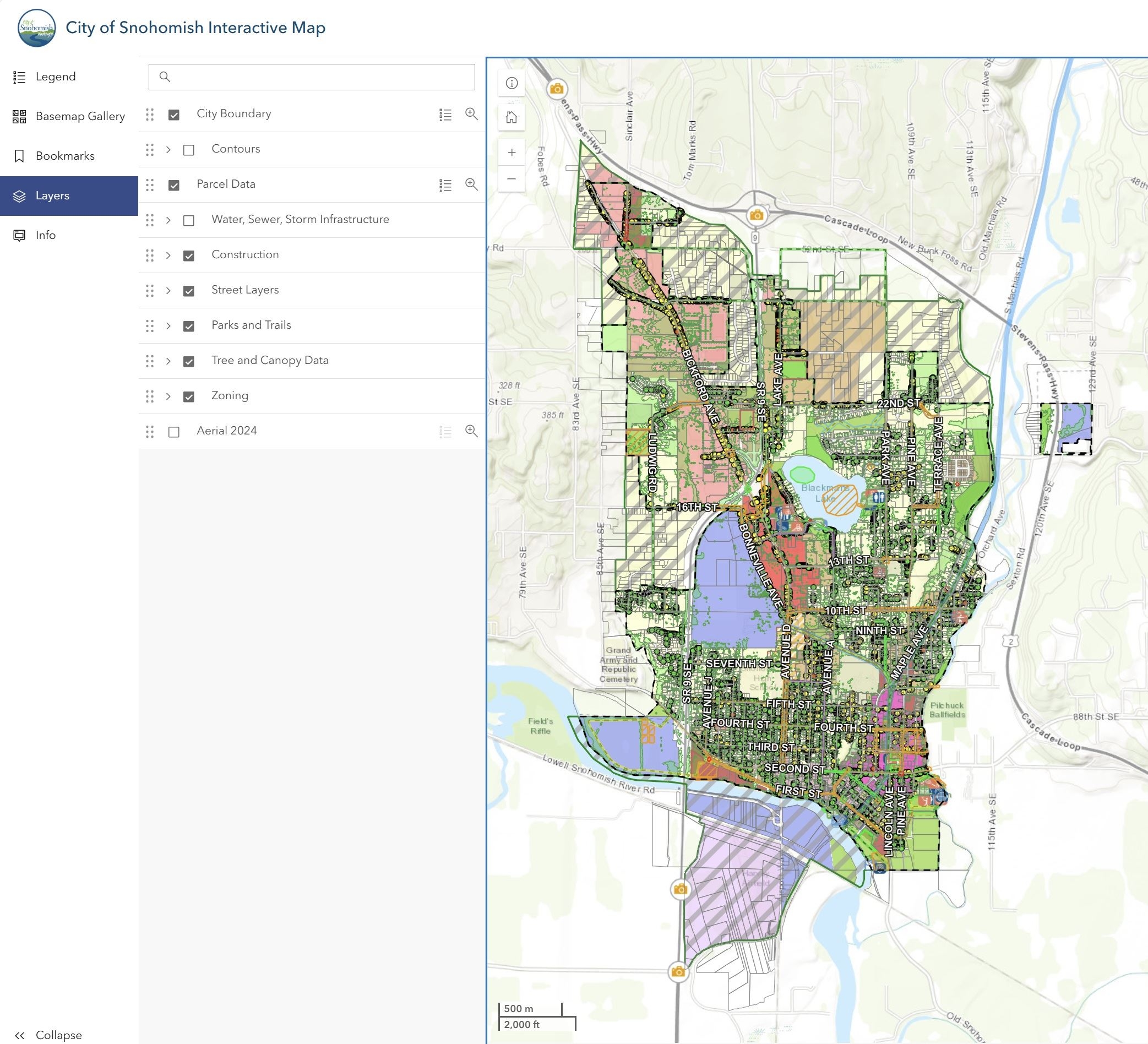This screenshot has height=1044, width=1148.
Task: Expand the Street Layers group
Action: tap(168, 291)
